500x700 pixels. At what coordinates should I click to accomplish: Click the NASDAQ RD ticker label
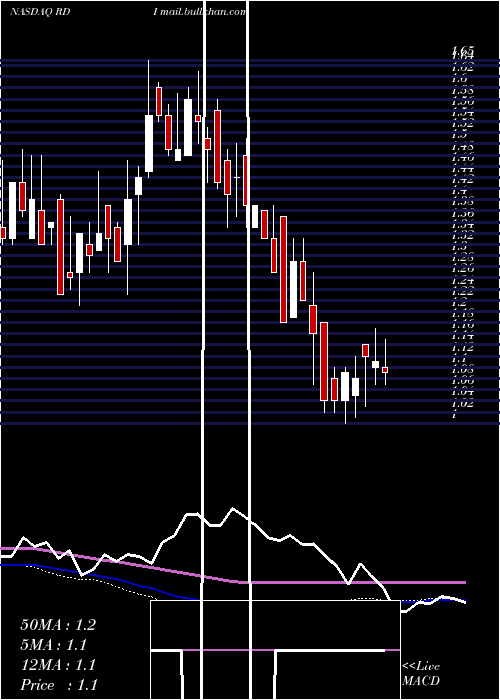tap(40, 12)
